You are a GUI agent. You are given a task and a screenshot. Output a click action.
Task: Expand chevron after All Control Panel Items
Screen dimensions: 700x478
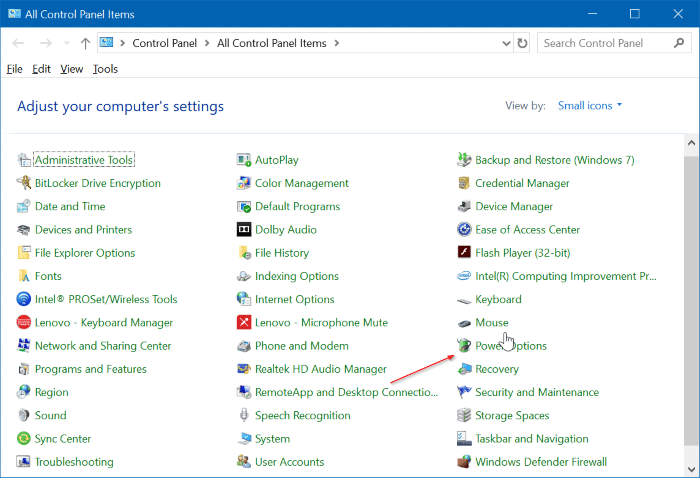[337, 43]
